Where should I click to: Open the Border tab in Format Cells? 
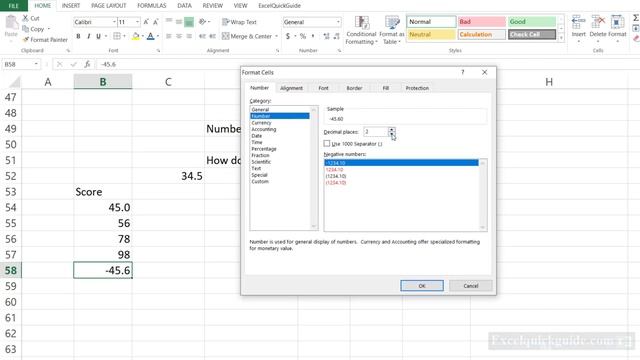[354, 88]
